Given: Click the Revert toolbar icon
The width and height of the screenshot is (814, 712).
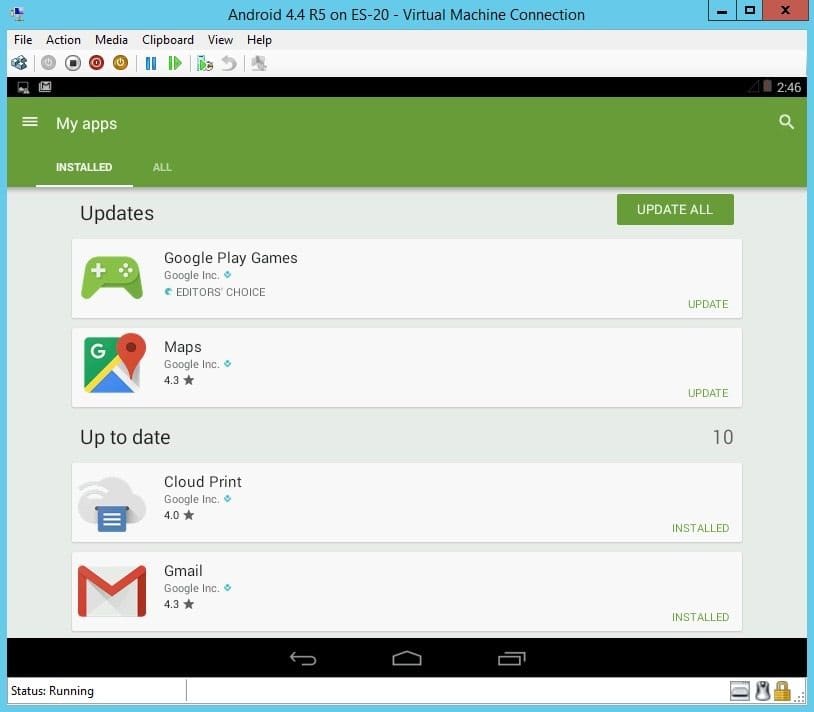Looking at the screenshot, I should pos(229,63).
